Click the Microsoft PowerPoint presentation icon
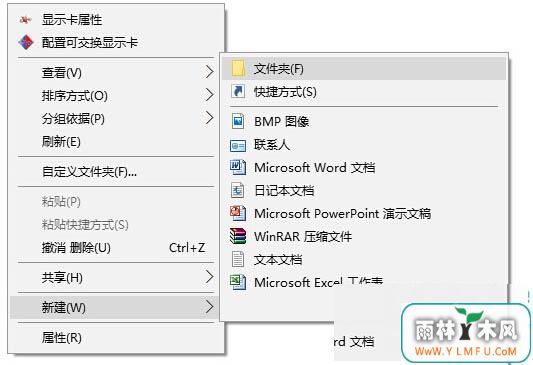 tap(238, 213)
